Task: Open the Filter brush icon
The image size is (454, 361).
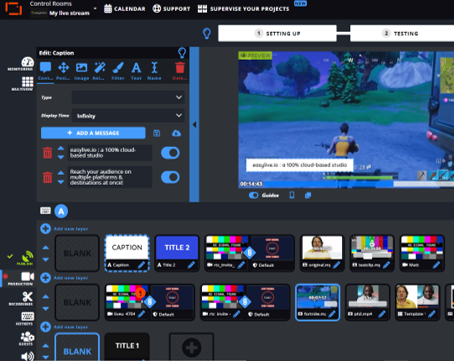Action: point(118,68)
